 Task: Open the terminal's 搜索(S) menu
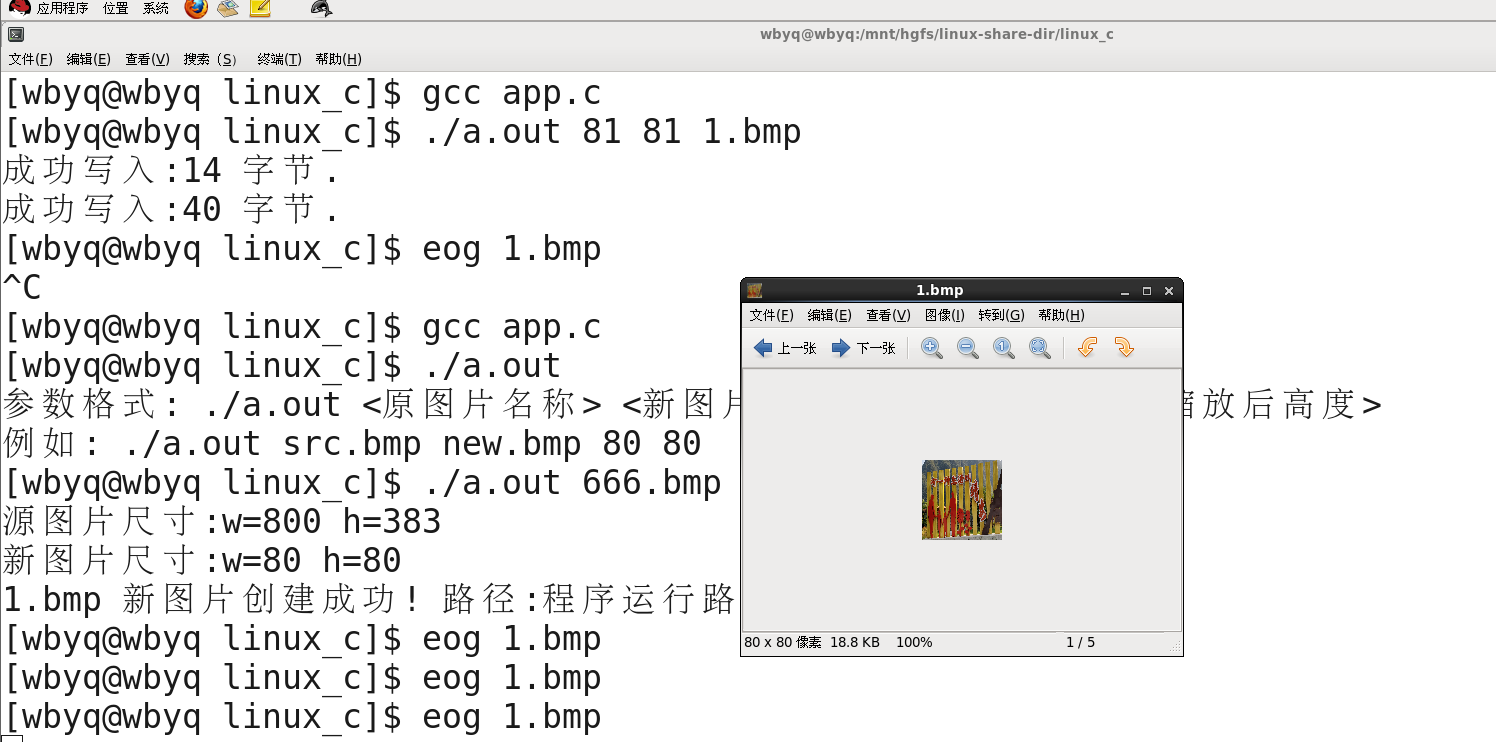point(211,59)
